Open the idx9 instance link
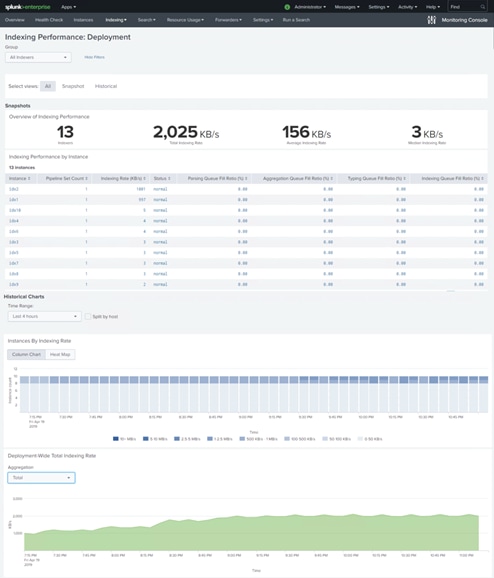The width and height of the screenshot is (494, 578). [14, 285]
